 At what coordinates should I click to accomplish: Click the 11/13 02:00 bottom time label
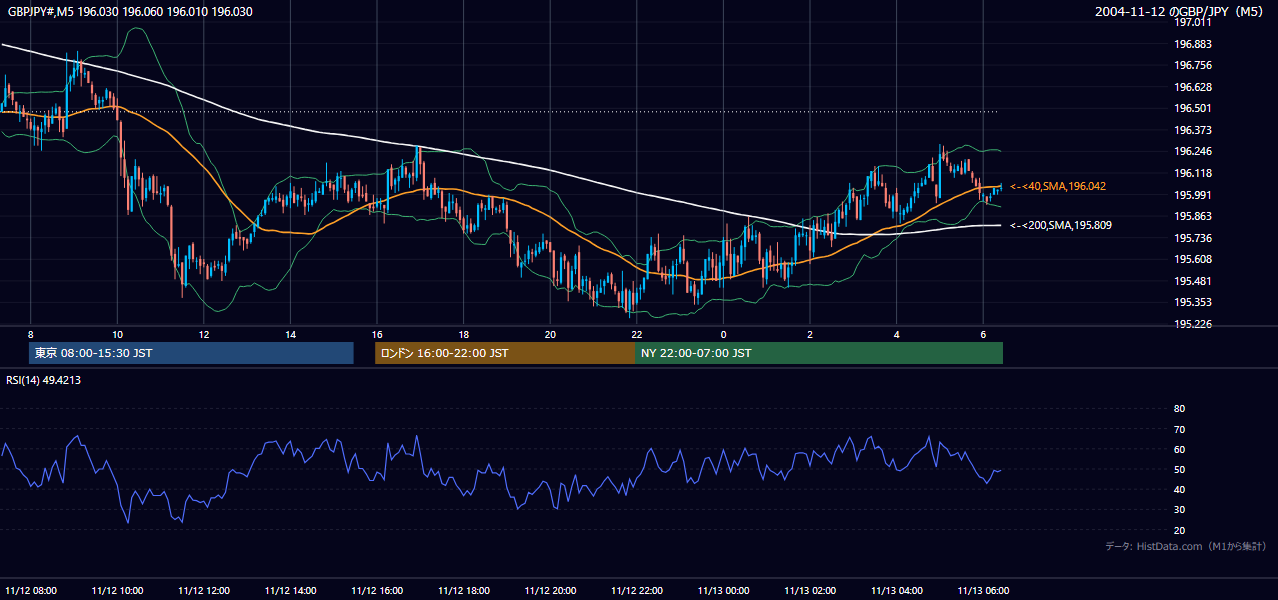click(811, 590)
